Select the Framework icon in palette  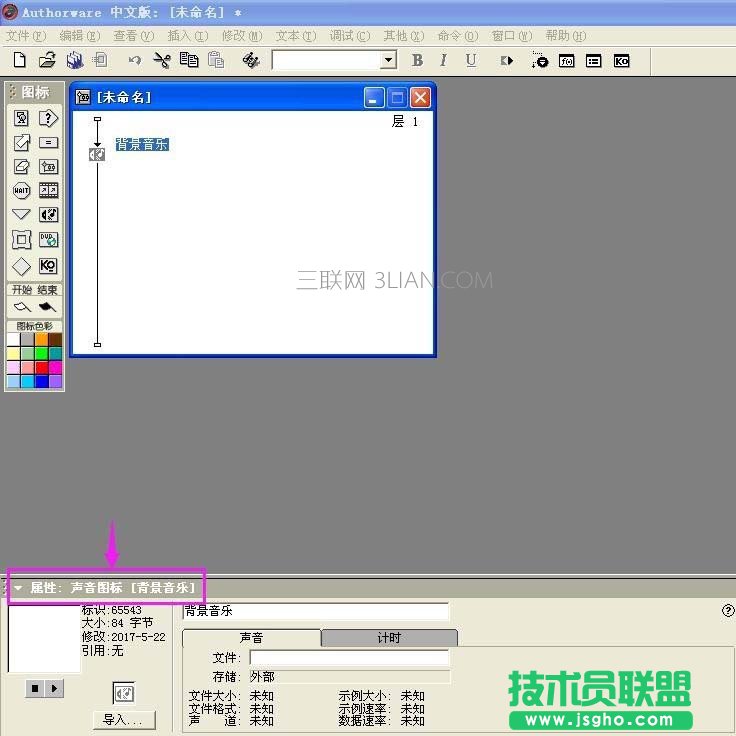(21, 239)
